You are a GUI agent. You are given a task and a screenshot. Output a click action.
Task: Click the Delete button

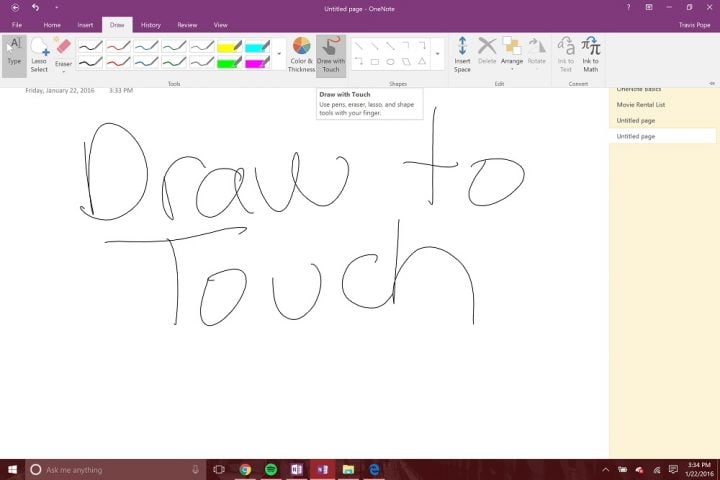point(487,51)
